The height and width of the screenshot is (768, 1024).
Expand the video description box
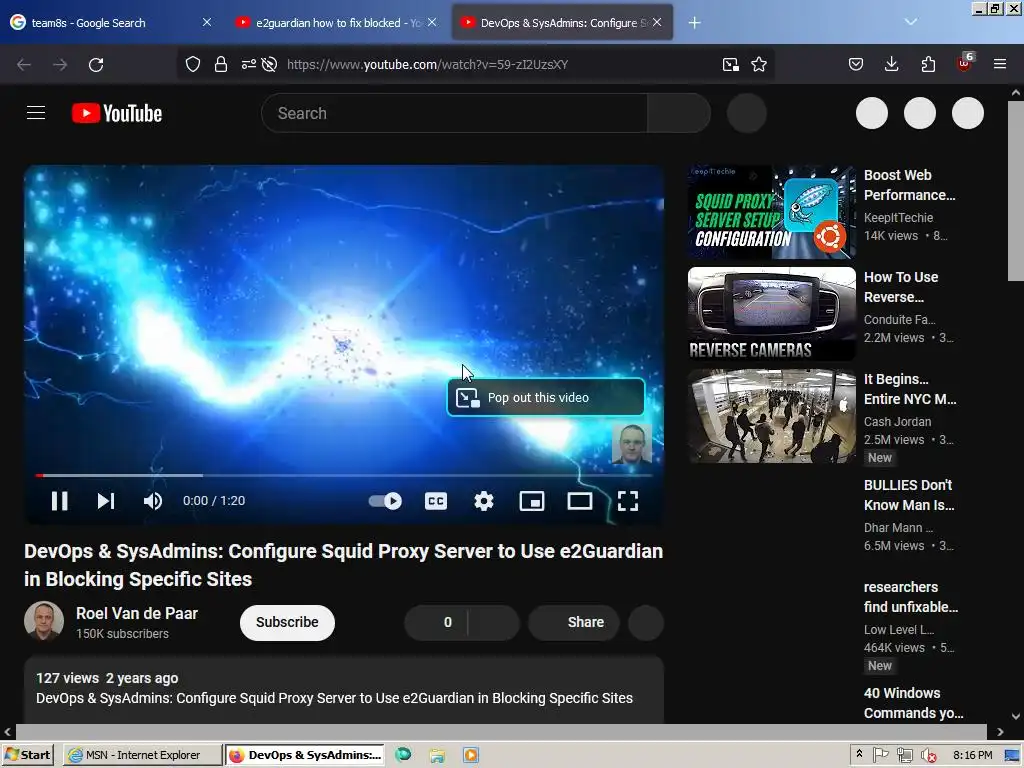pos(344,690)
